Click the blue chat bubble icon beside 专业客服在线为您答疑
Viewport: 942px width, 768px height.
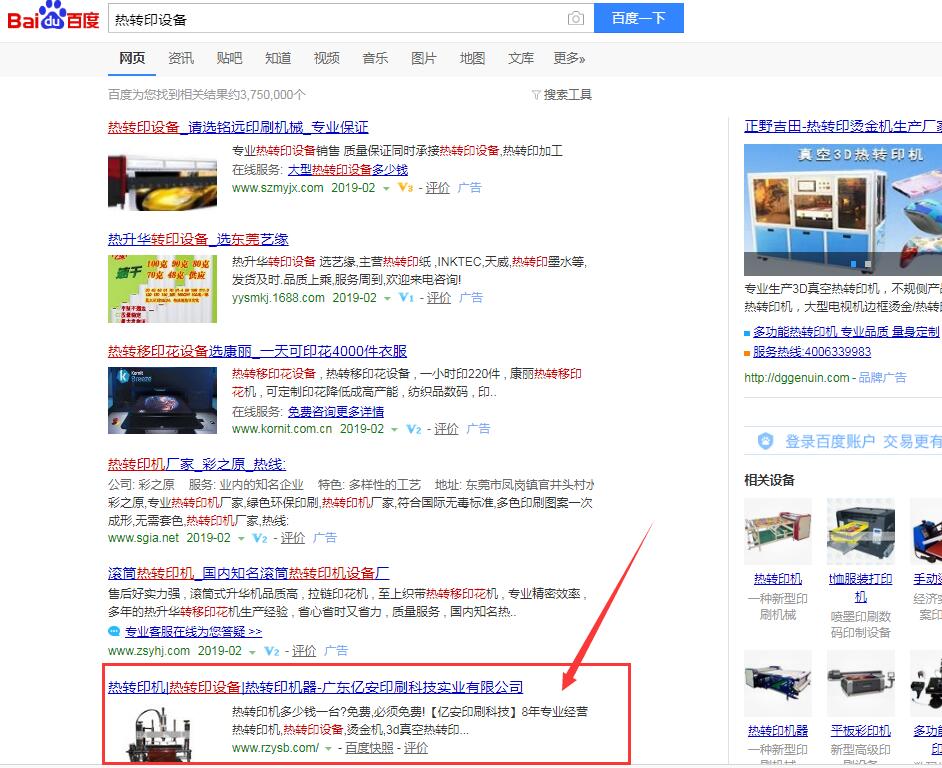[113, 630]
